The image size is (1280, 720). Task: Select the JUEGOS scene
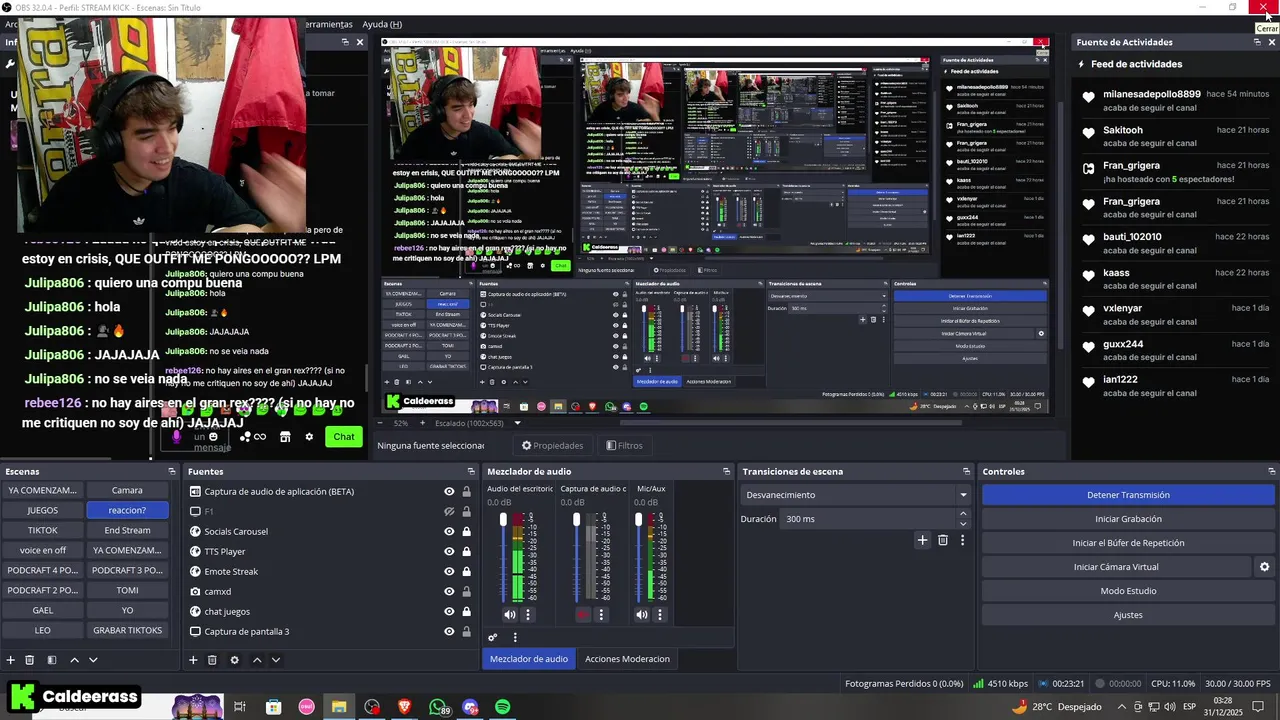click(x=42, y=510)
